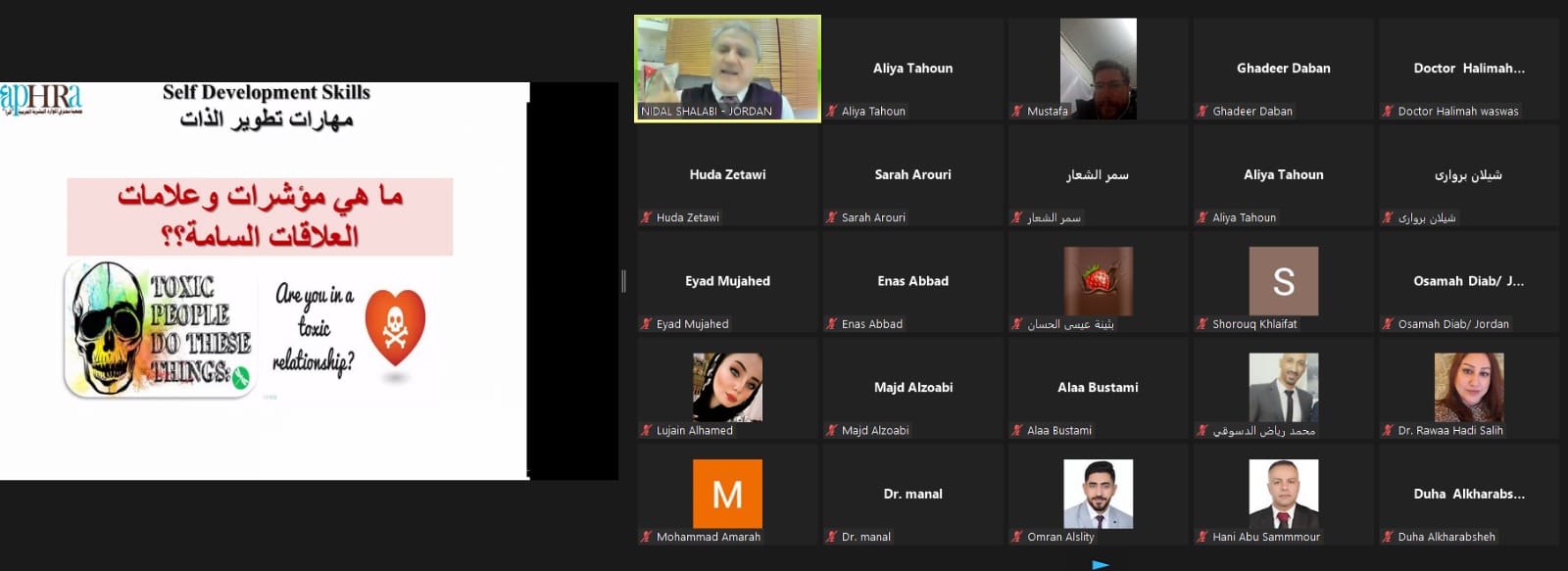
Task: Click muted mic icon for Ghadeer Daban
Action: coord(1202,111)
